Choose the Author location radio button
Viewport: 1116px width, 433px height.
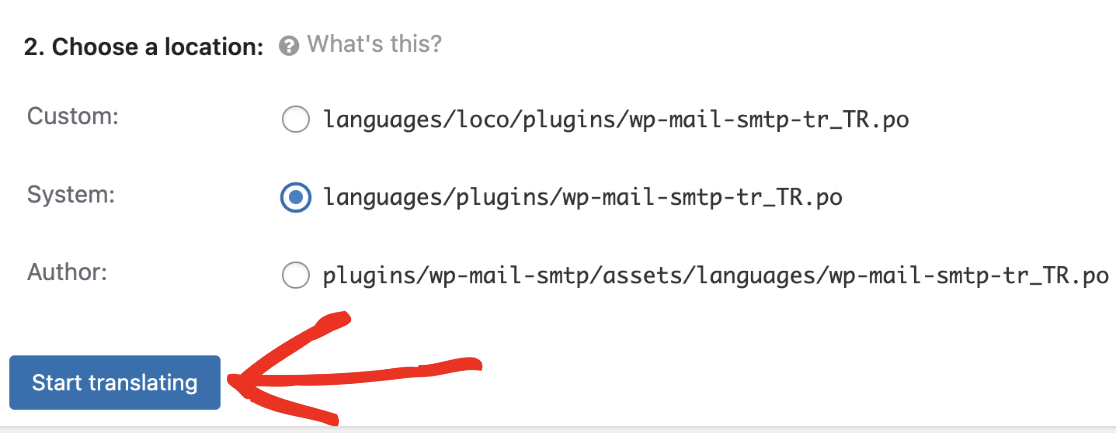coord(295,275)
